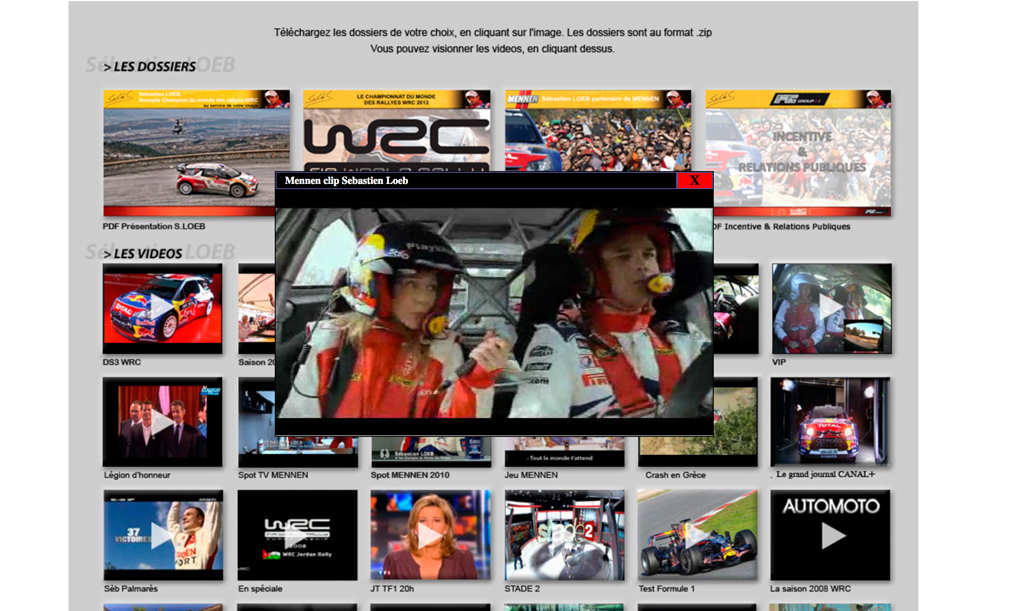This screenshot has width=1024, height=611.
Task: Download the PDF Présentation S.LOEB dossier
Action: pyautogui.click(x=197, y=148)
